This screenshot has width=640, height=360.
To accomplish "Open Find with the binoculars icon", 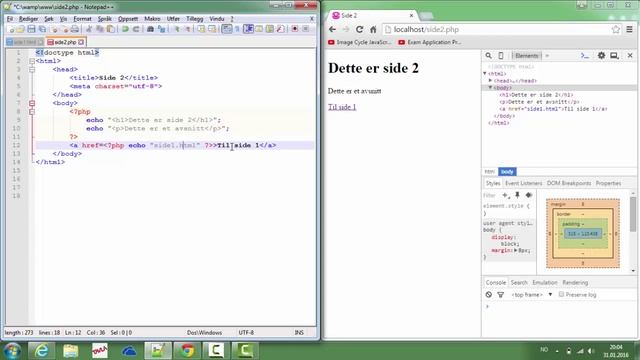I will pos(150,29).
